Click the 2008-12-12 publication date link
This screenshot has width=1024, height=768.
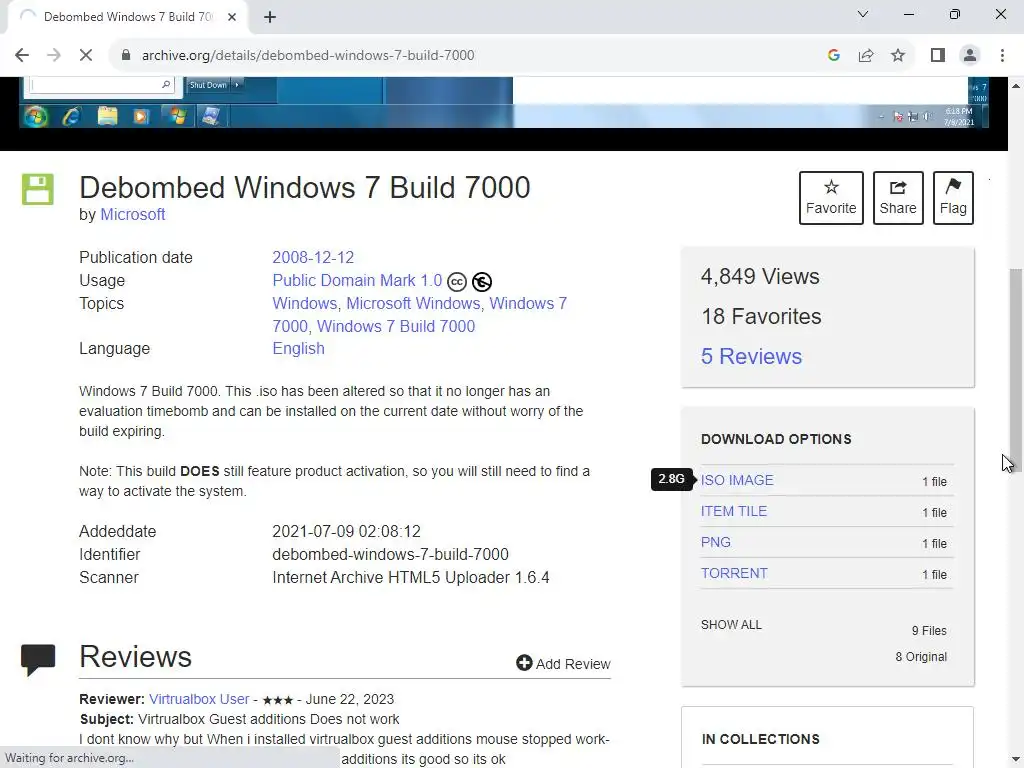click(x=313, y=257)
